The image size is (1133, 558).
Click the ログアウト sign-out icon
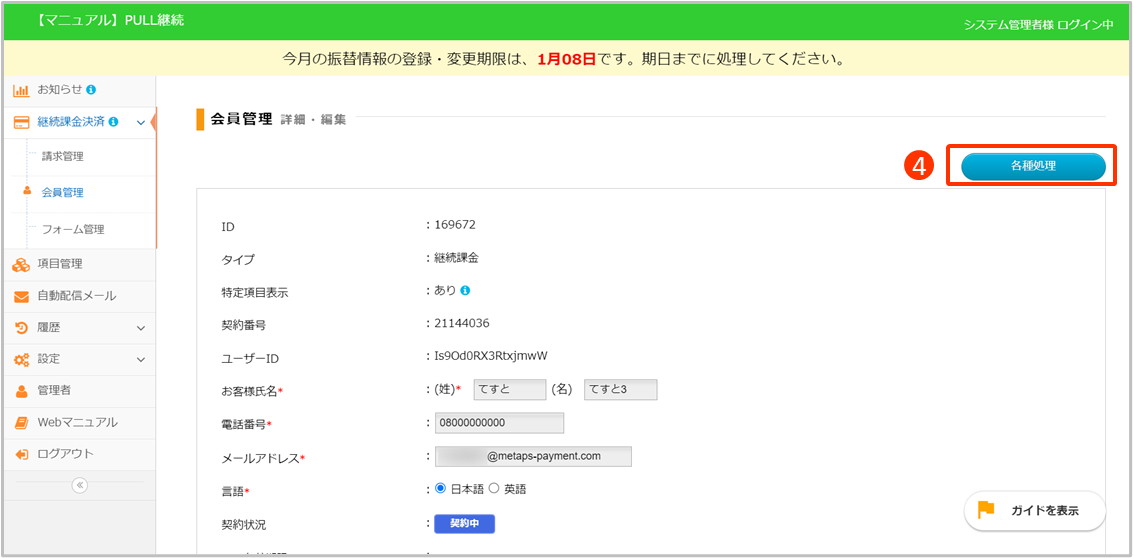(20, 454)
